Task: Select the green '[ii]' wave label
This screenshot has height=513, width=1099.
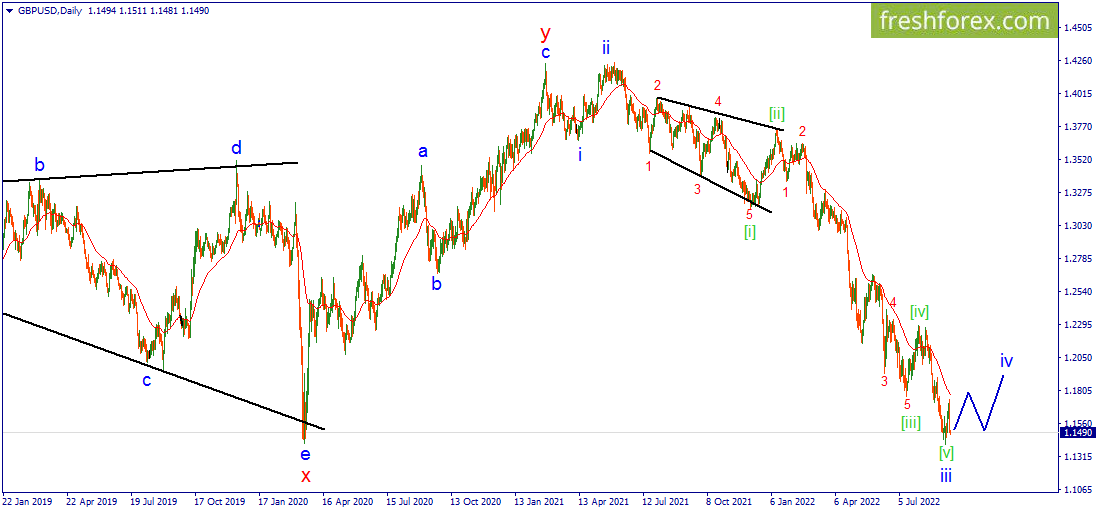Action: pos(777,112)
